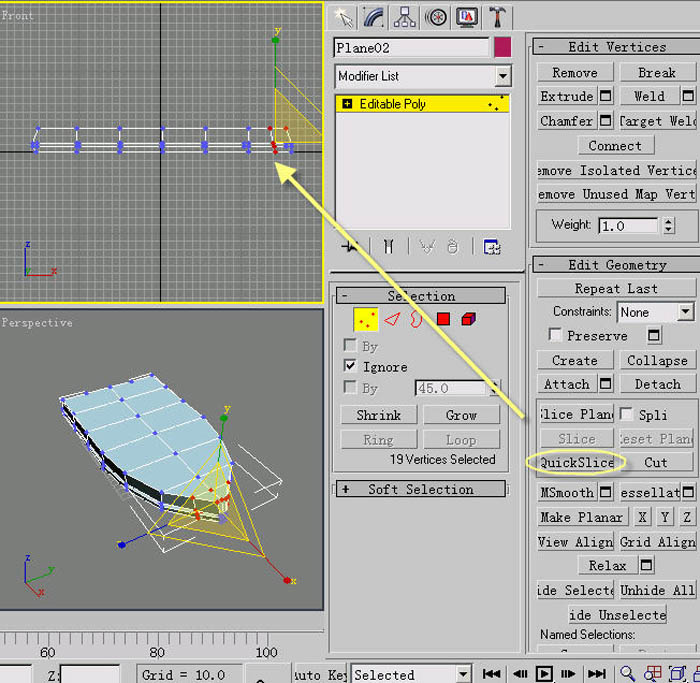Toggle the Preserve checkbox
The image size is (700, 683).
555,335
